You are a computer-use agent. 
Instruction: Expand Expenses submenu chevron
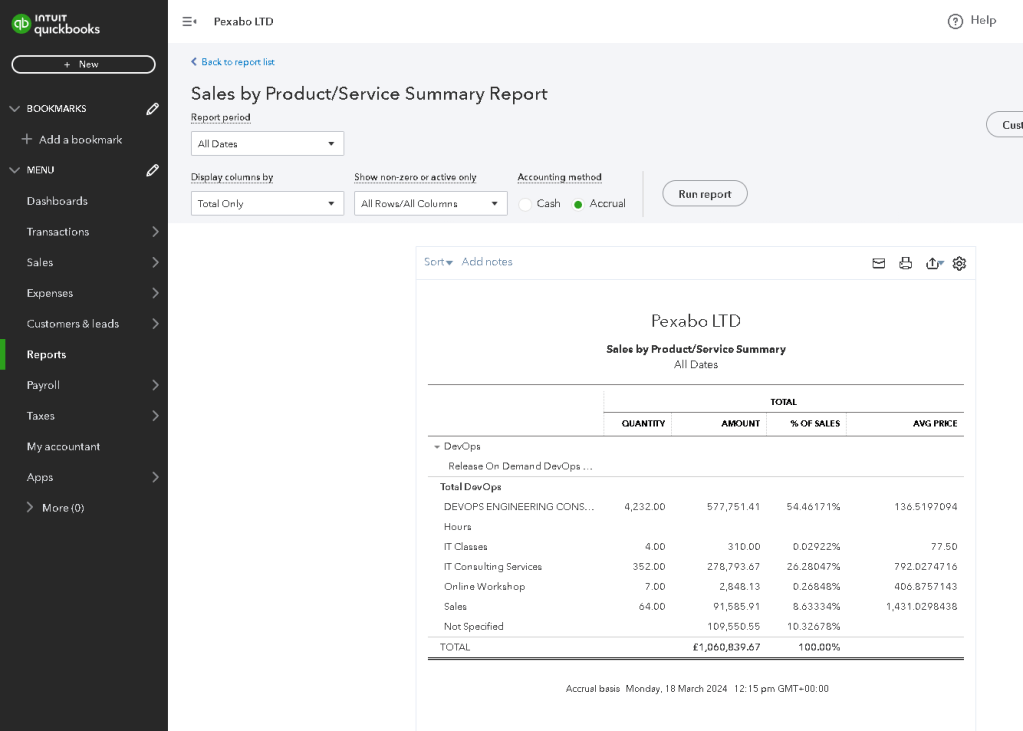[155, 293]
